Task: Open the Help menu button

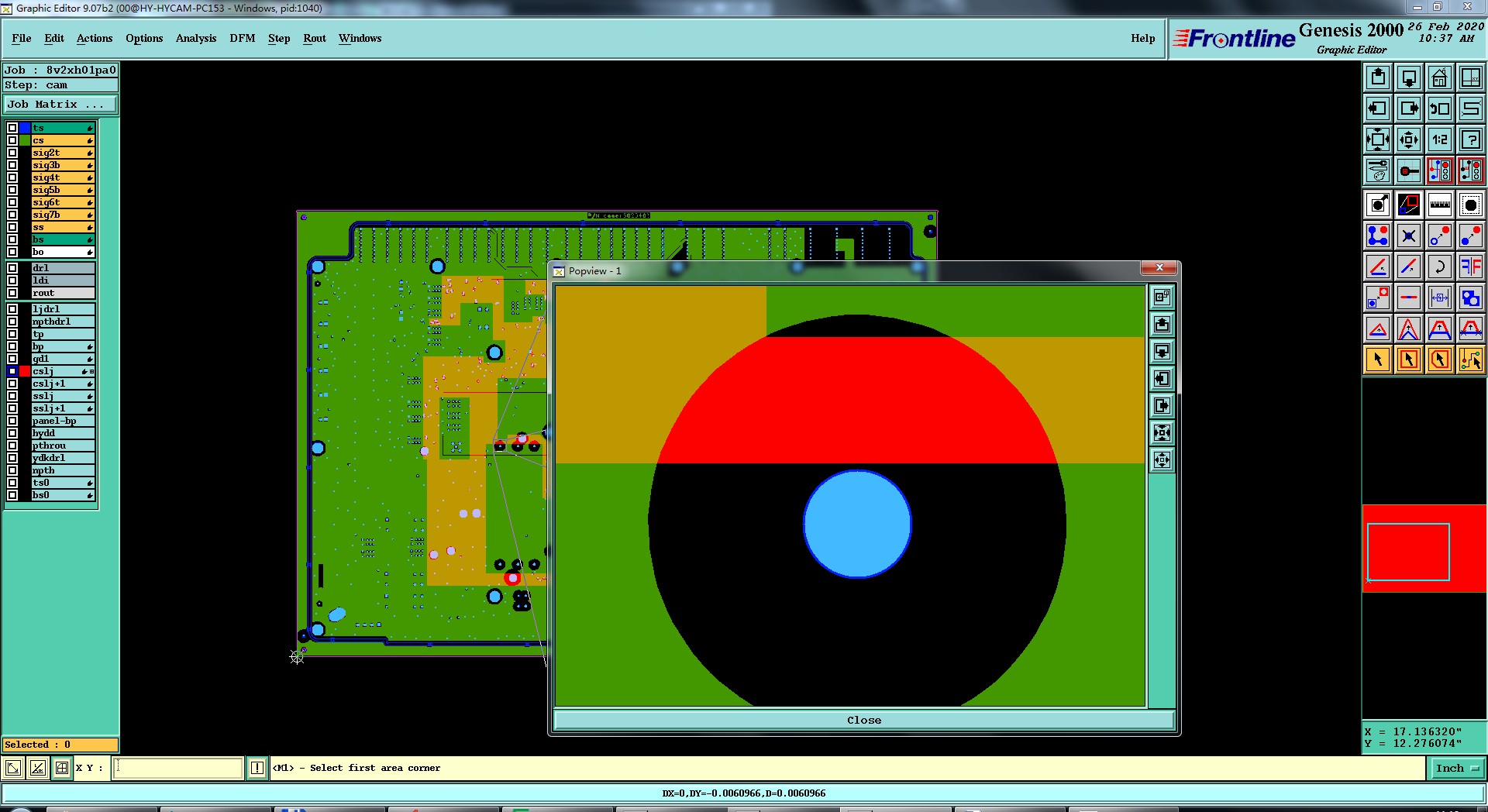Action: pos(1142,38)
